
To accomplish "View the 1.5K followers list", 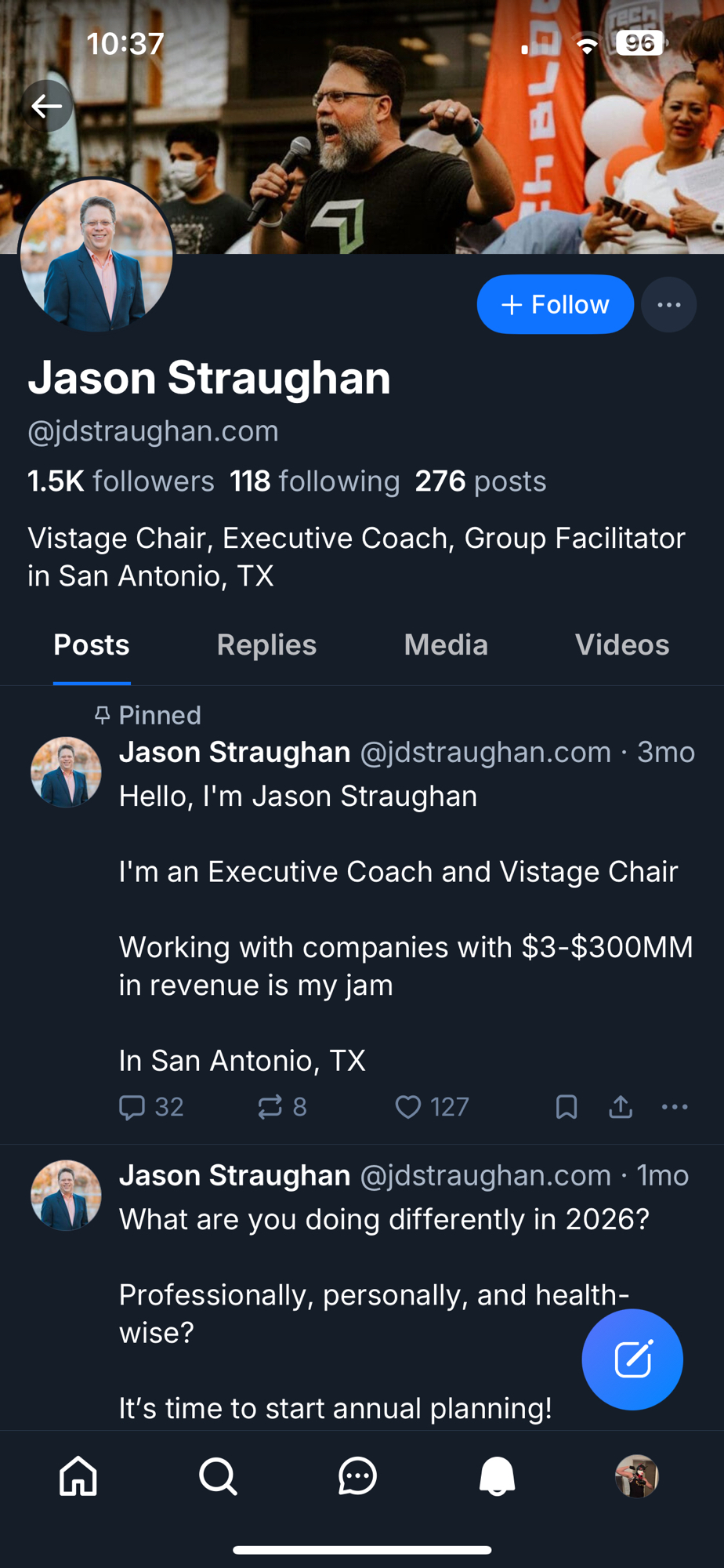I will [121, 481].
